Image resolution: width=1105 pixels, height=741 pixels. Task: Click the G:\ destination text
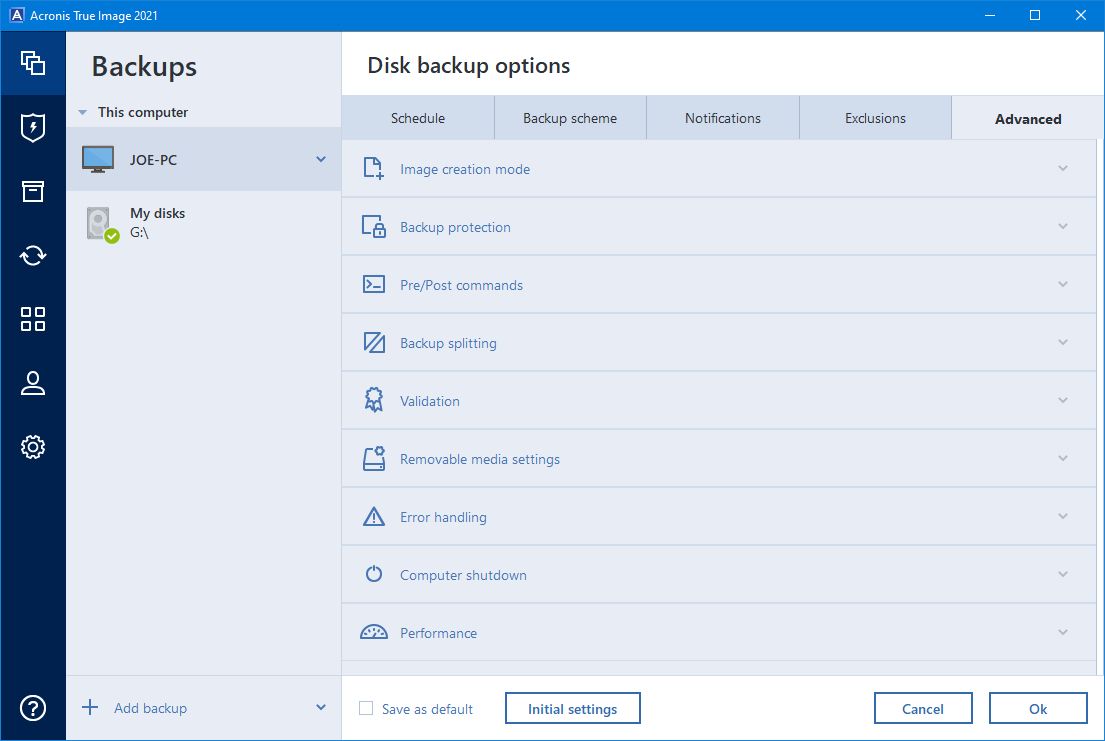(139, 232)
